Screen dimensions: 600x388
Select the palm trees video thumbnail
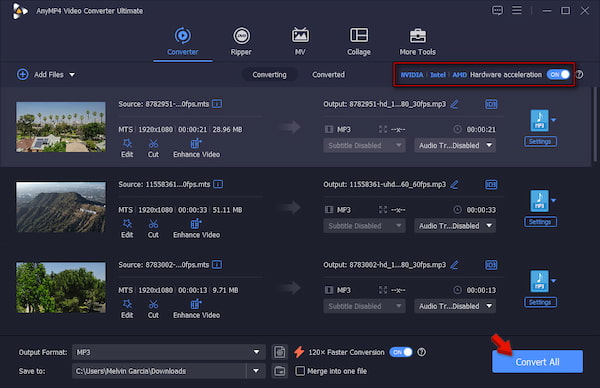pyautogui.click(x=61, y=127)
